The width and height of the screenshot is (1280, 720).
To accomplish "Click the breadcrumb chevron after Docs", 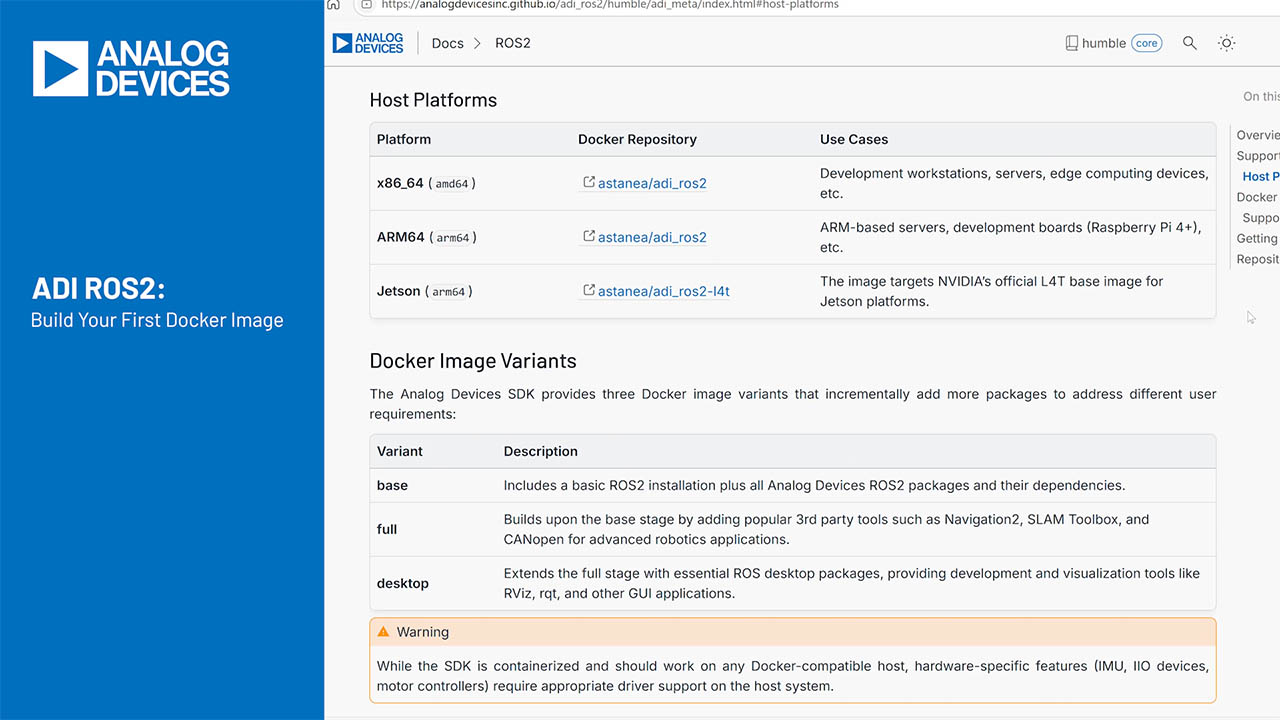I will 478,43.
